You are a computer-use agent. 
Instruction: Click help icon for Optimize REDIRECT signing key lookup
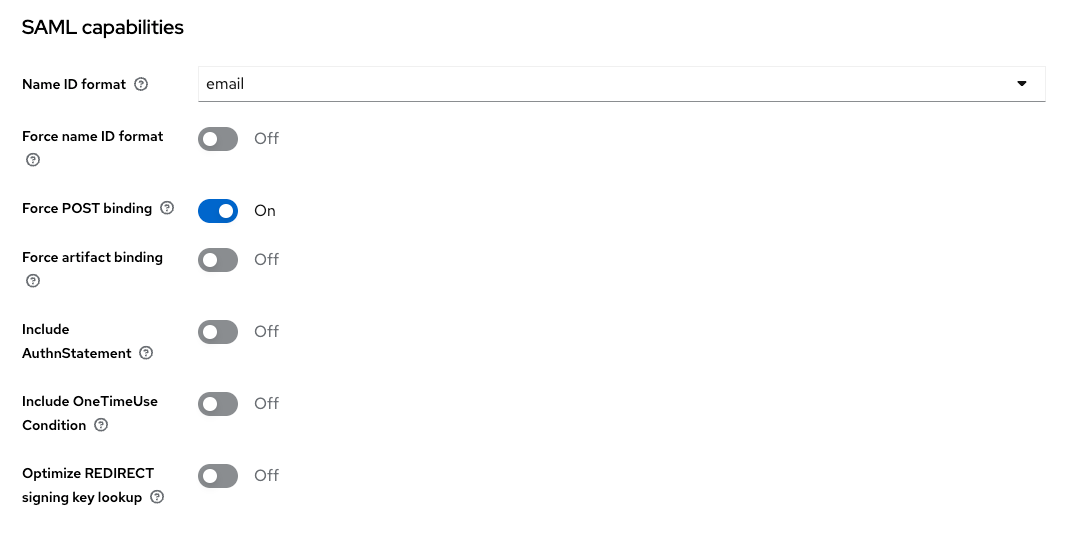point(157,497)
